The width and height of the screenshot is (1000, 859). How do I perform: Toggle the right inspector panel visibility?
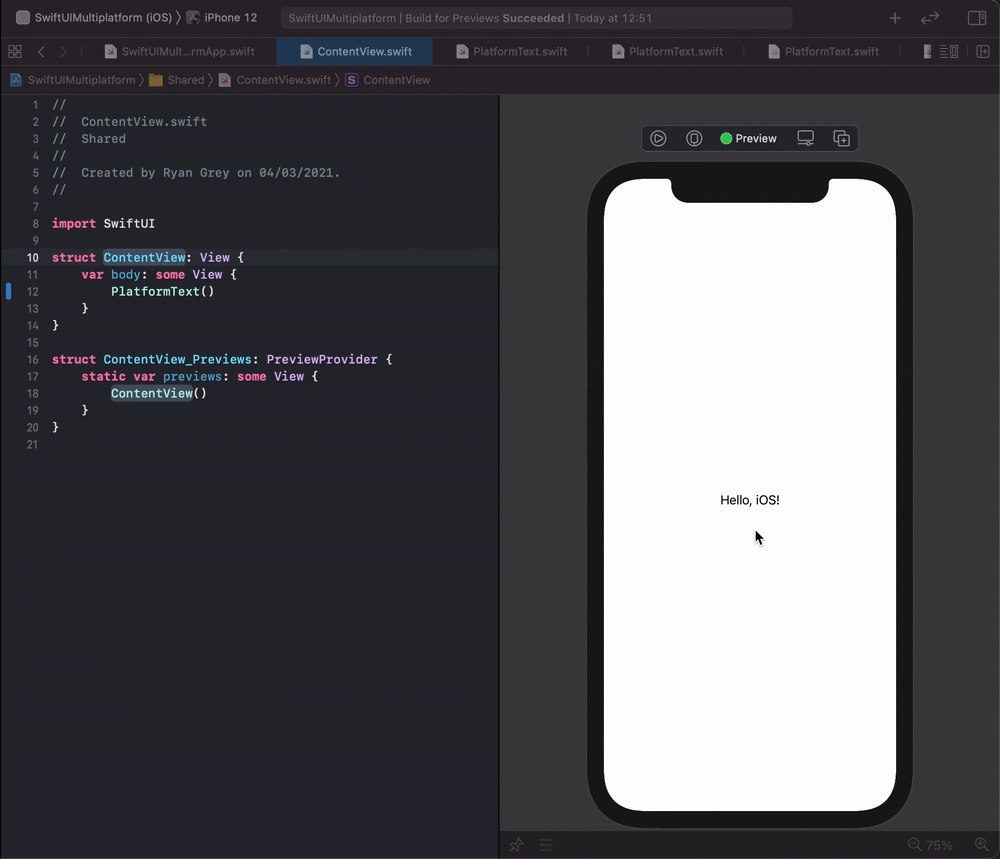point(975,17)
